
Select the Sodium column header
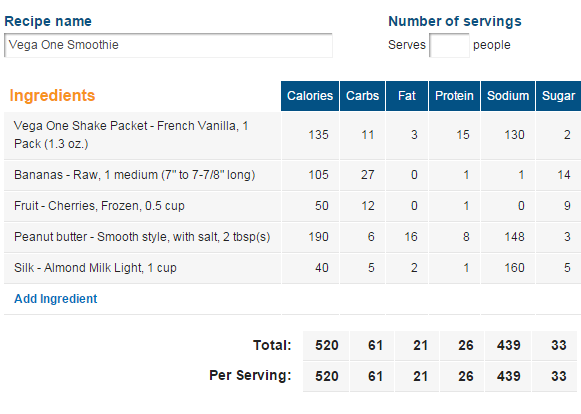pyautogui.click(x=508, y=96)
